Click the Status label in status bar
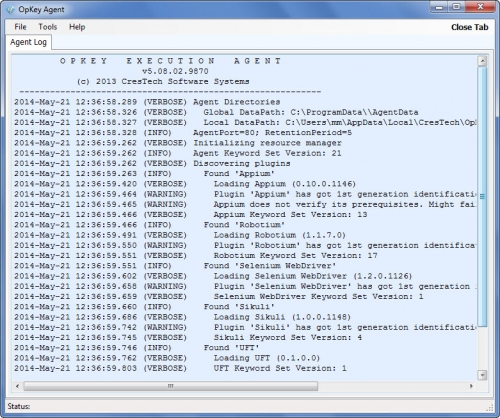The image size is (500, 418). (19, 406)
